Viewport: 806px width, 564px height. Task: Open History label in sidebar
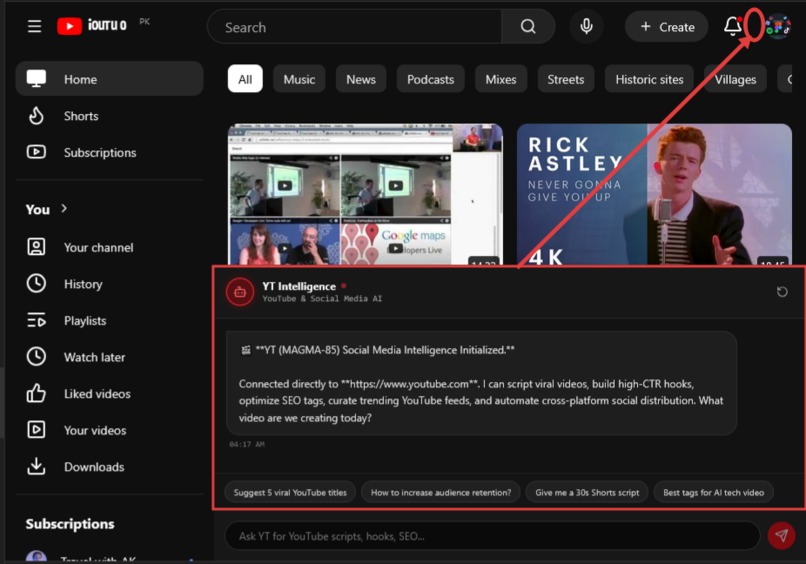point(83,284)
